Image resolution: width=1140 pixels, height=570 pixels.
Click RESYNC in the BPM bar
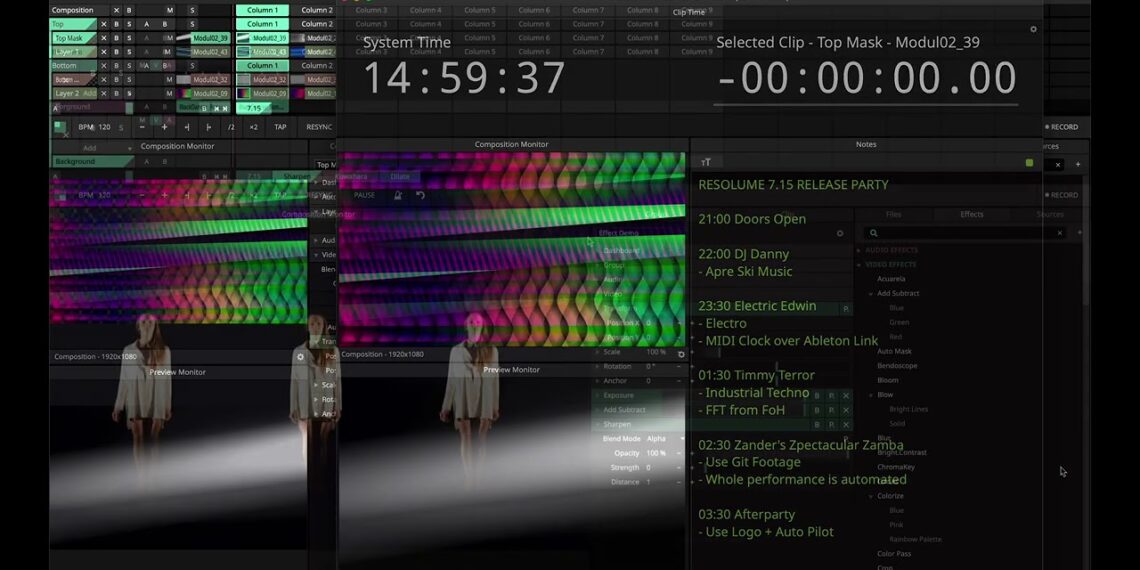point(318,127)
